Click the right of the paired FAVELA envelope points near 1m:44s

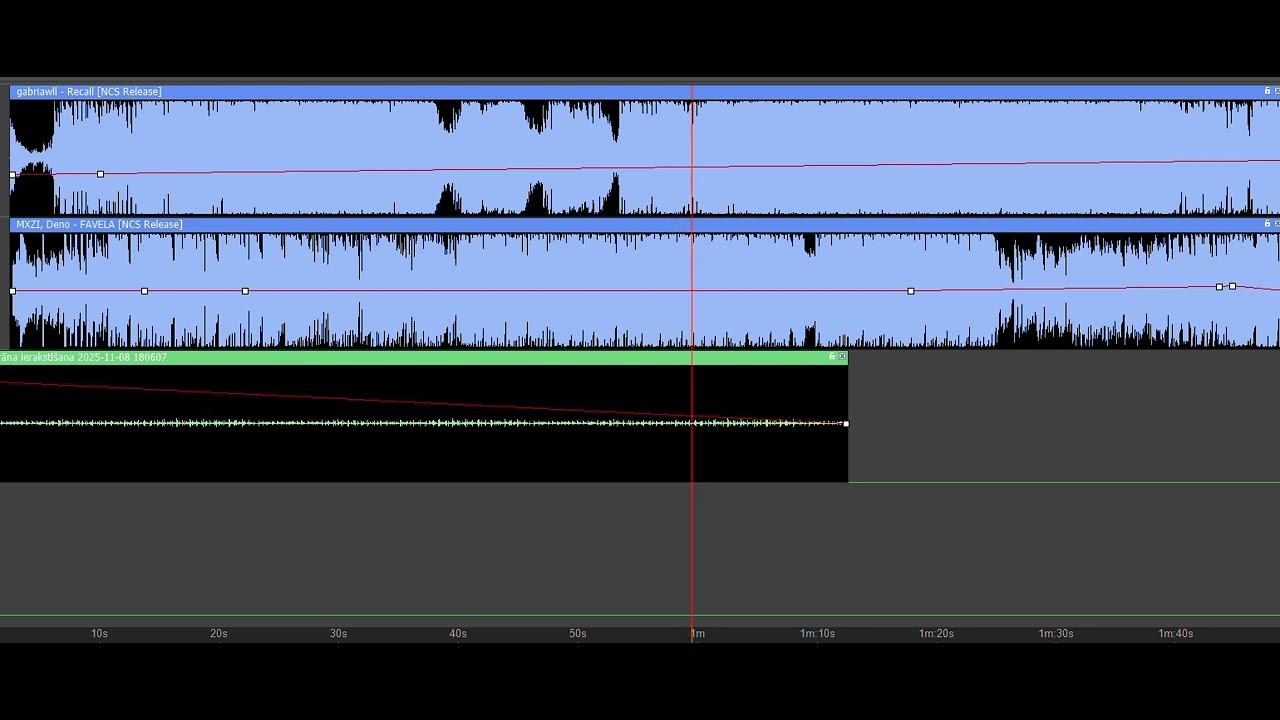click(1232, 287)
